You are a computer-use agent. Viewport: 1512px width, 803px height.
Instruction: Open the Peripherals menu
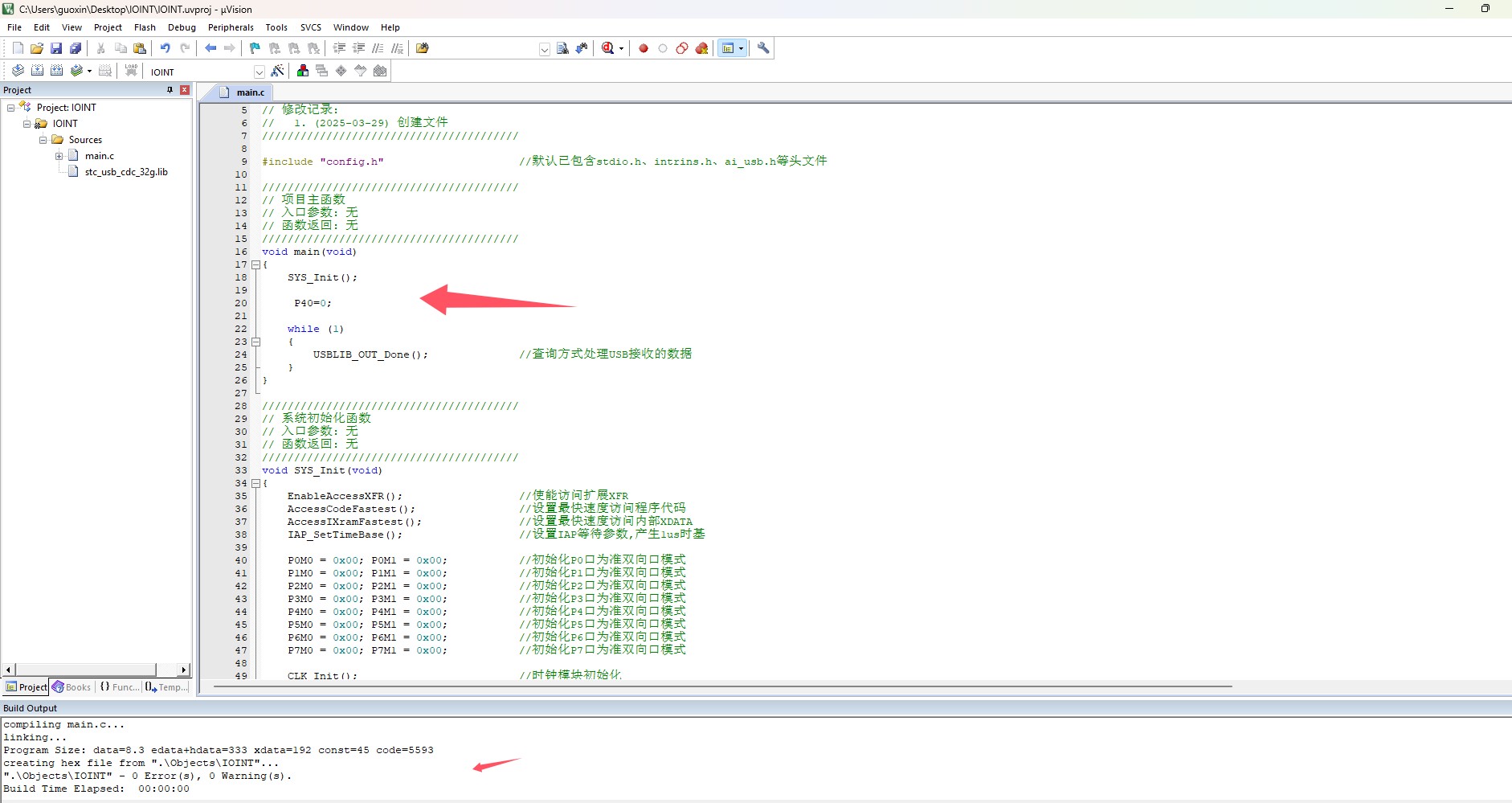[231, 27]
